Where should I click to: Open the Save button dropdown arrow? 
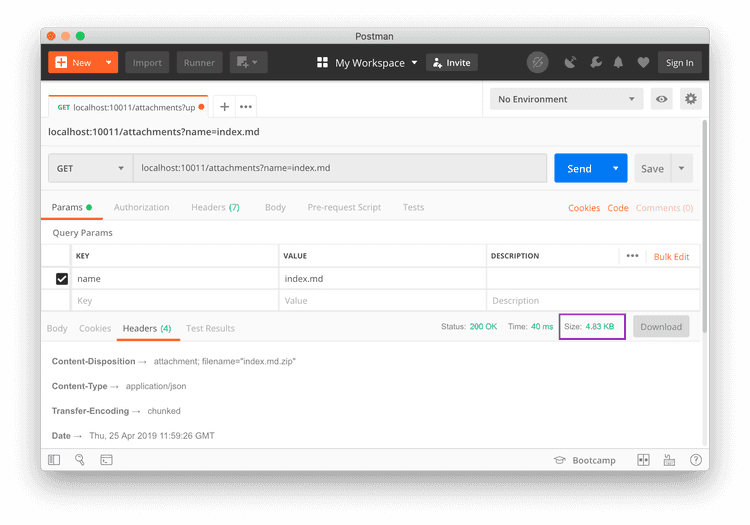pyautogui.click(x=682, y=168)
